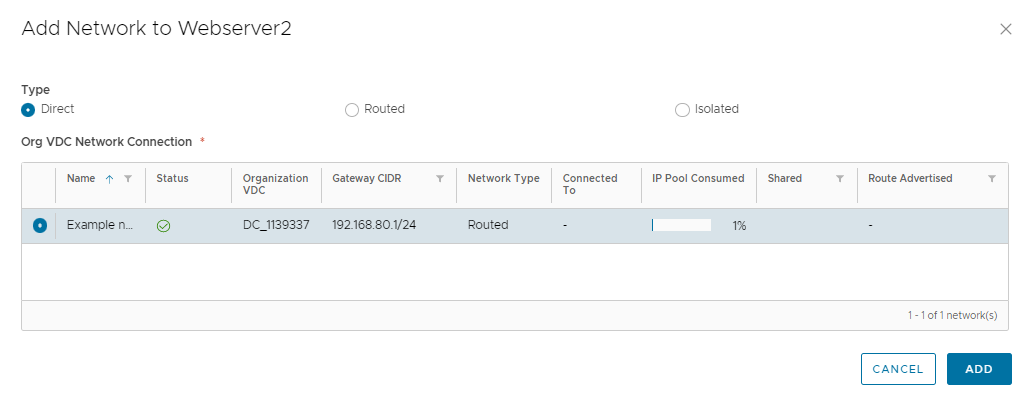
Task: Click Network Type column header
Action: coord(504,178)
